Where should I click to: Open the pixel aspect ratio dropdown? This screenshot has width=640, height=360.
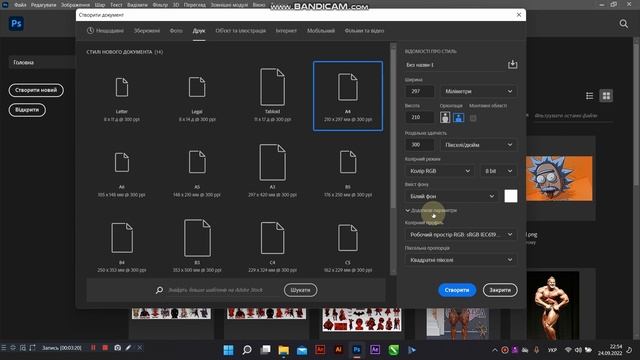461,260
